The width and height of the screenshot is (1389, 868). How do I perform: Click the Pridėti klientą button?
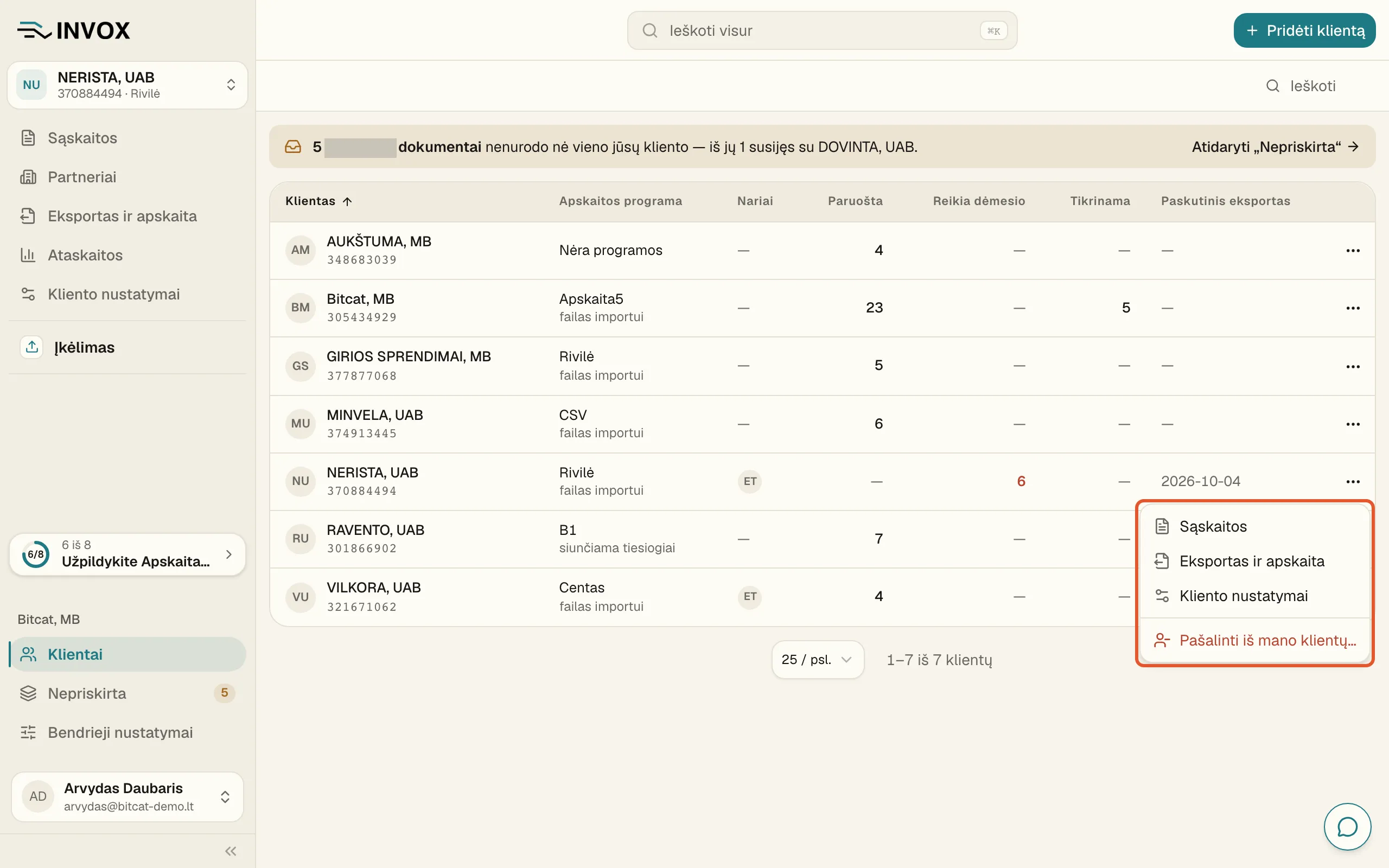[1304, 30]
